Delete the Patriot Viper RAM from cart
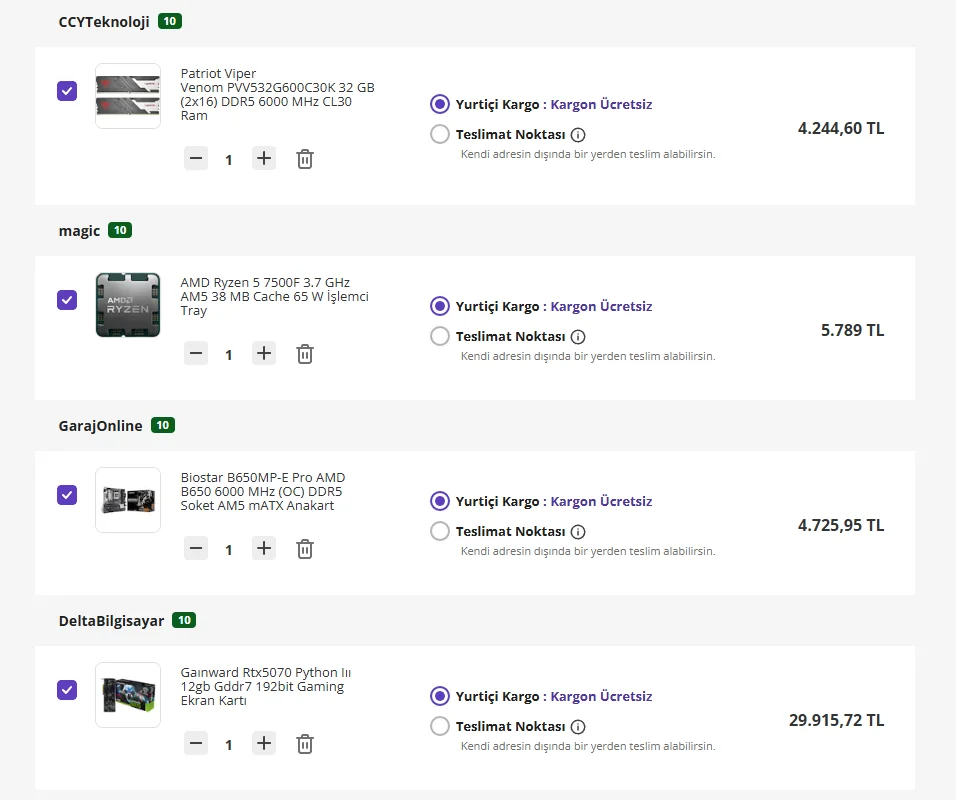Image resolution: width=956 pixels, height=800 pixels. [x=305, y=159]
